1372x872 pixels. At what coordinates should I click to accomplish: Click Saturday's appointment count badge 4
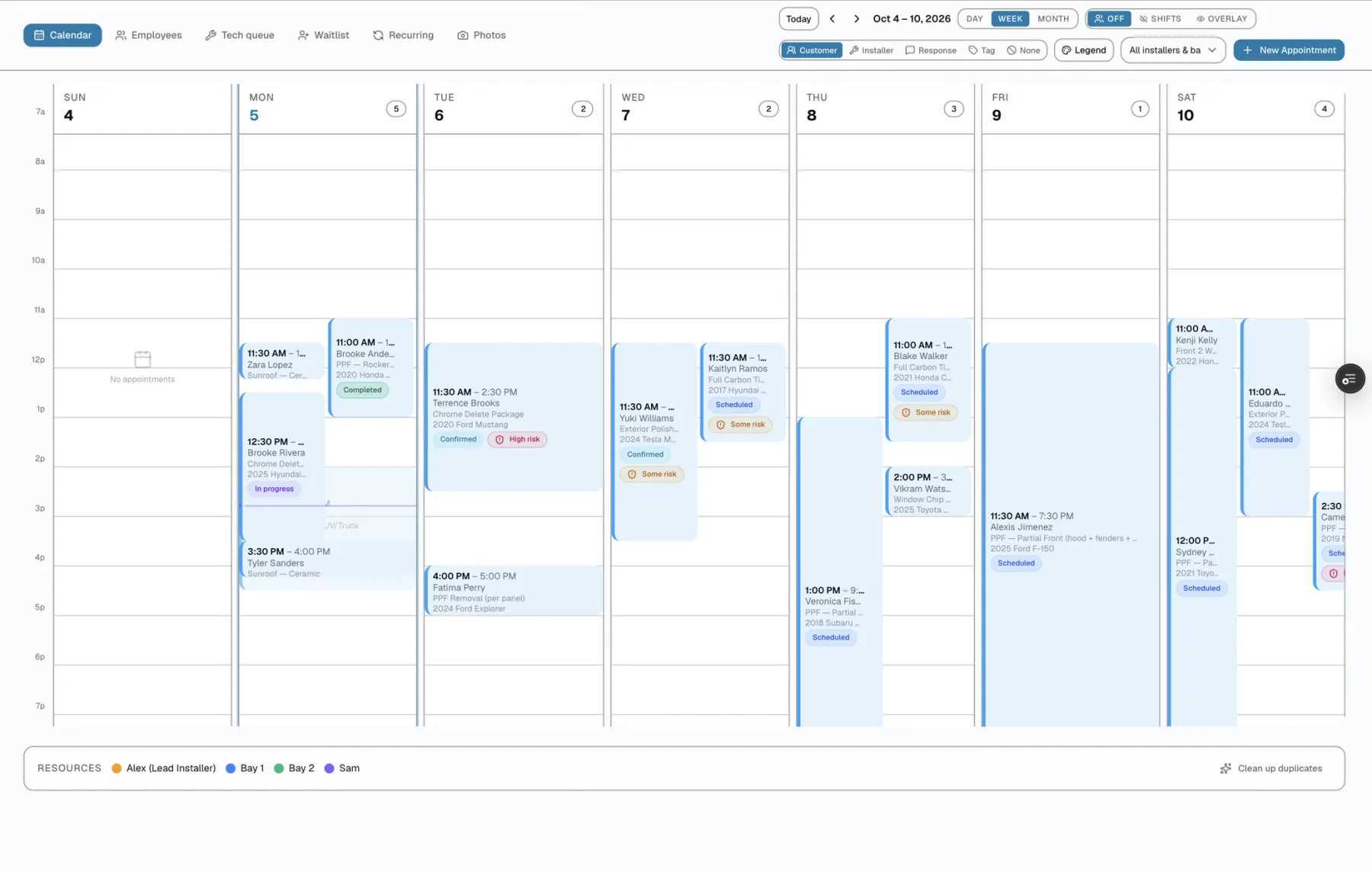1324,109
